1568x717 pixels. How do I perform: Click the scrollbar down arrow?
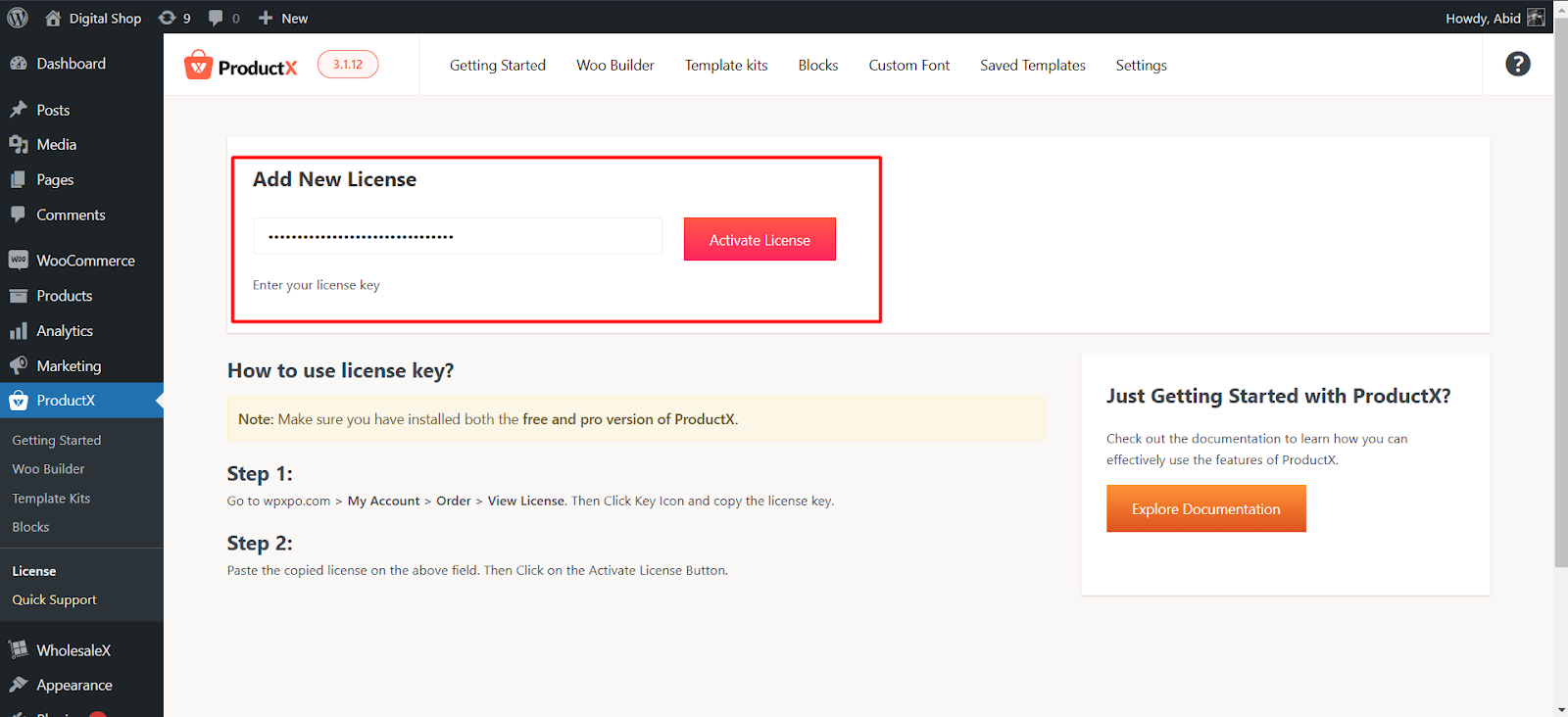1561,709
